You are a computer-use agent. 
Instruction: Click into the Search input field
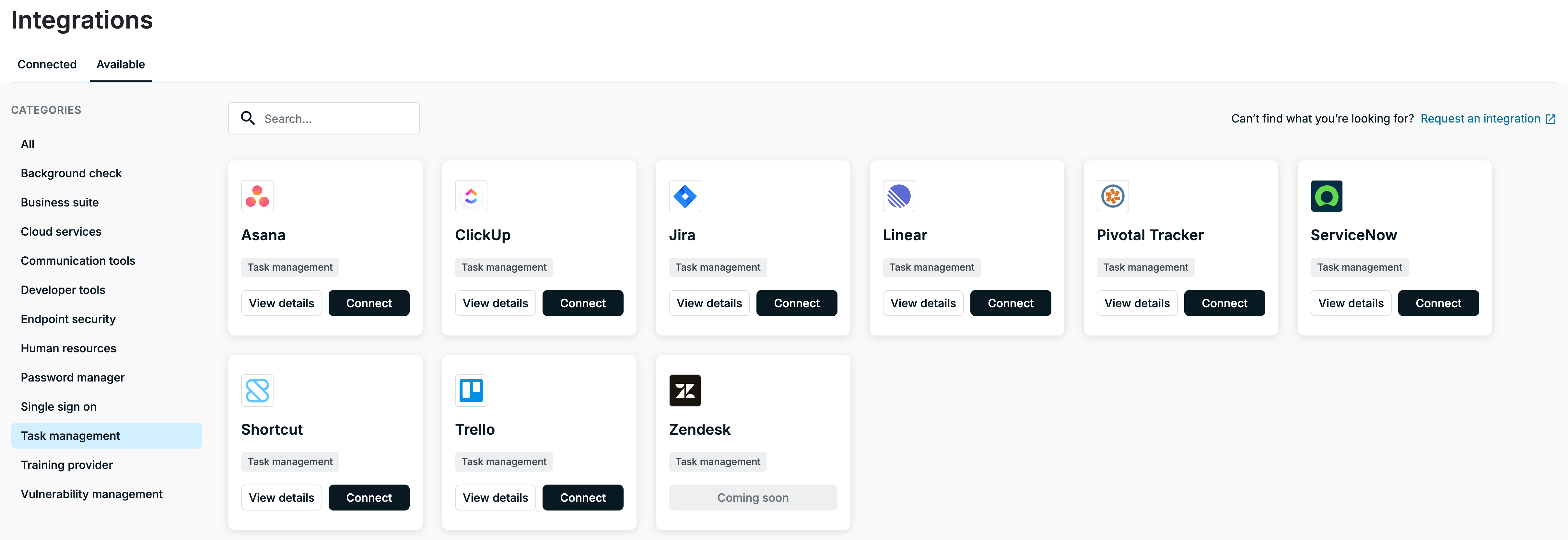click(324, 118)
